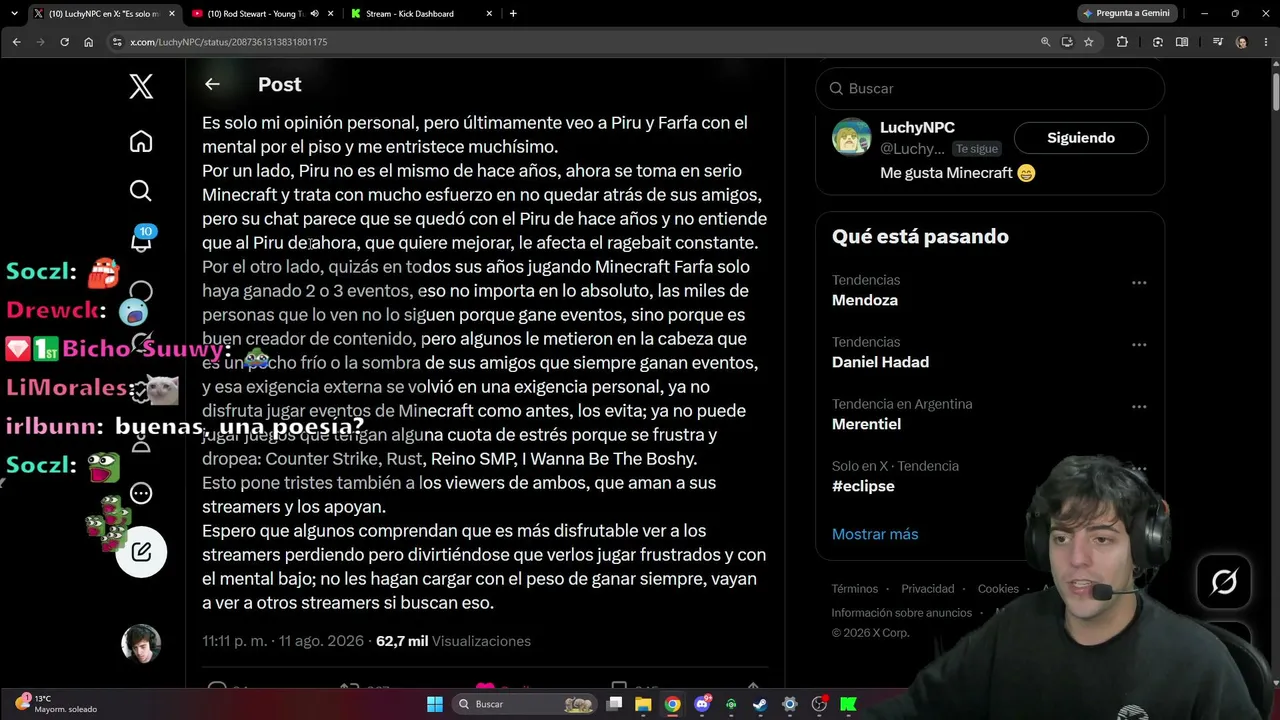Reload the current page

[64, 42]
